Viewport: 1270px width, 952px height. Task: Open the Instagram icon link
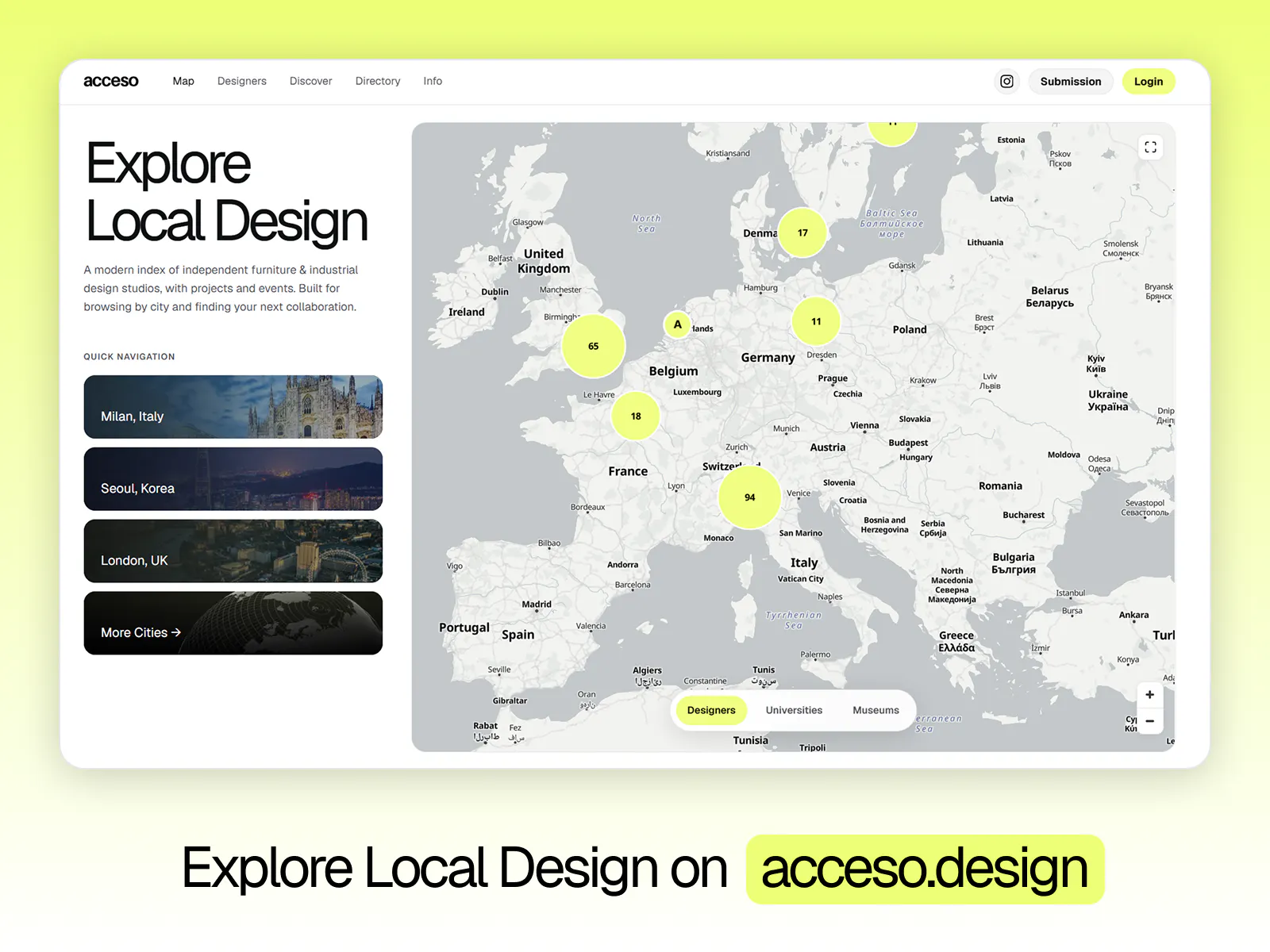click(1006, 81)
